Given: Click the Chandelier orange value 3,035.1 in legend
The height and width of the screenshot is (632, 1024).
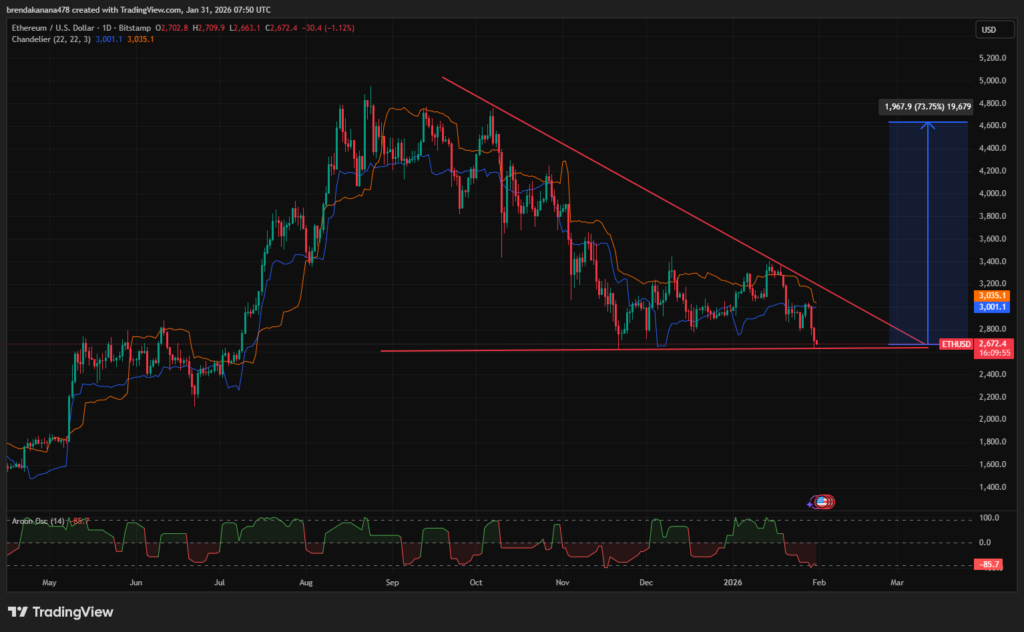Looking at the screenshot, I should (x=140, y=39).
